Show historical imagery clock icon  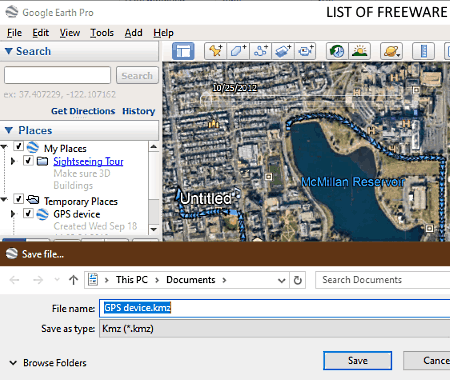(x=337, y=51)
